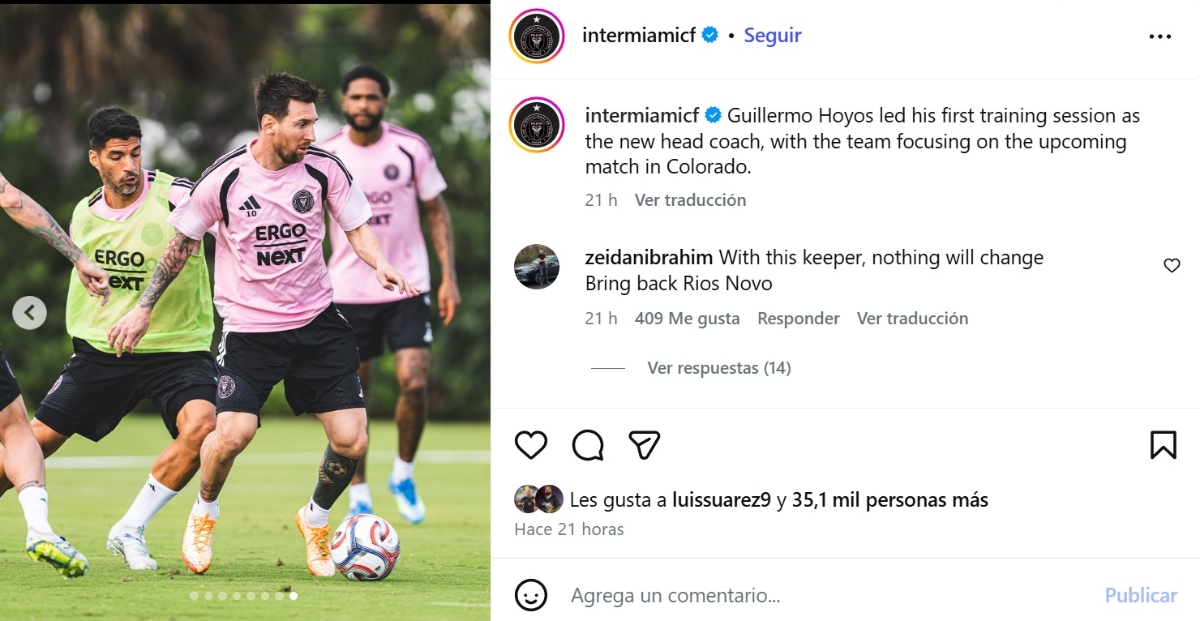This screenshot has height=621, width=1200.
Task: Save post with the bookmark icon
Action: click(1163, 445)
